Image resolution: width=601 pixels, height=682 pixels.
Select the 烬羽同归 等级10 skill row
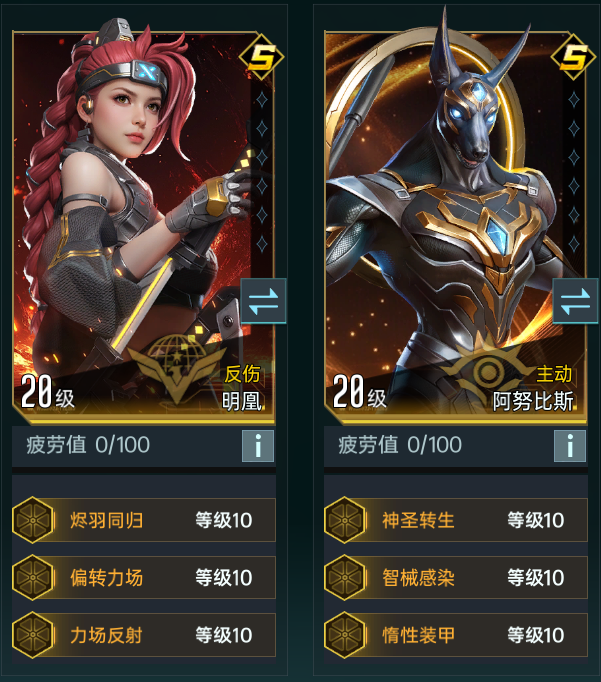pyautogui.click(x=144, y=520)
